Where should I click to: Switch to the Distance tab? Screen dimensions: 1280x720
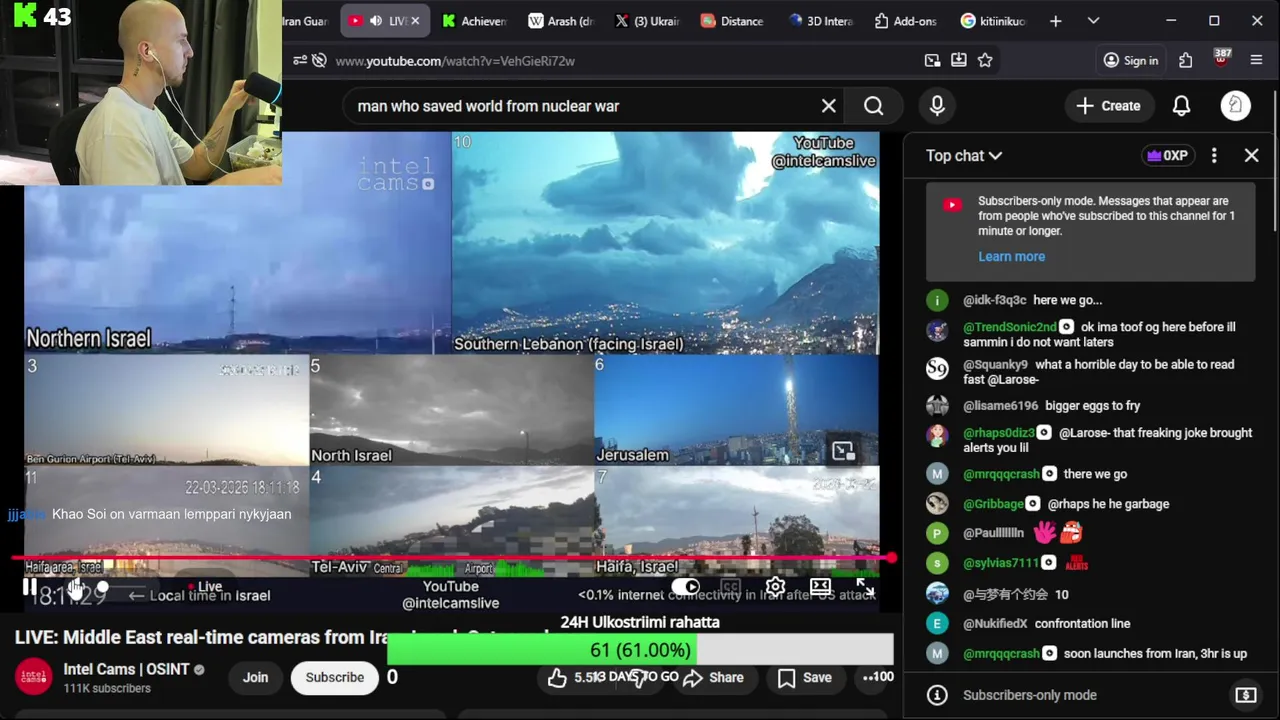click(x=733, y=21)
